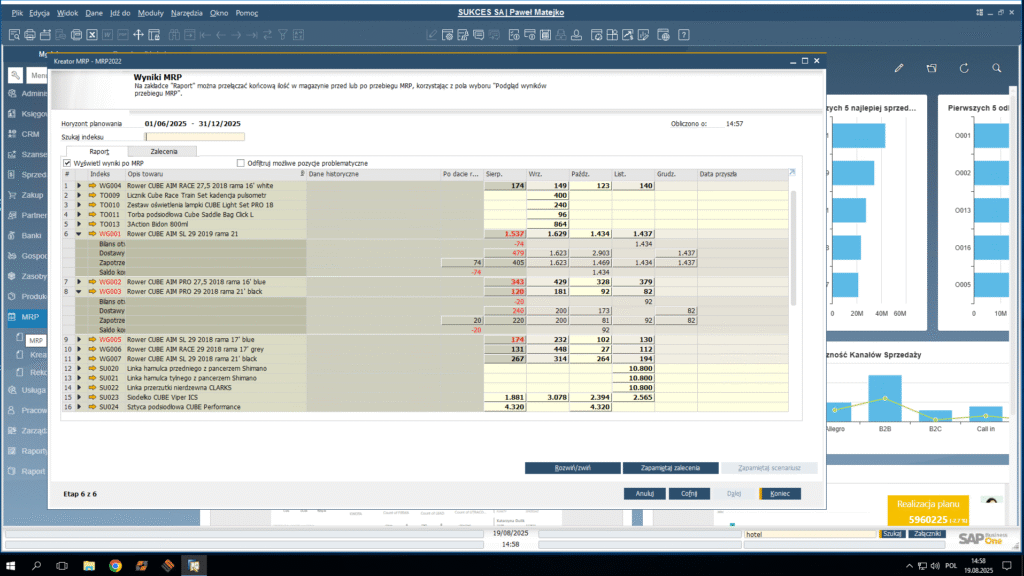Viewport: 1024px width, 576px height.
Task: Enable 'Odfiltruj możliwe pozycje problematyczne' checkbox
Action: (x=241, y=163)
